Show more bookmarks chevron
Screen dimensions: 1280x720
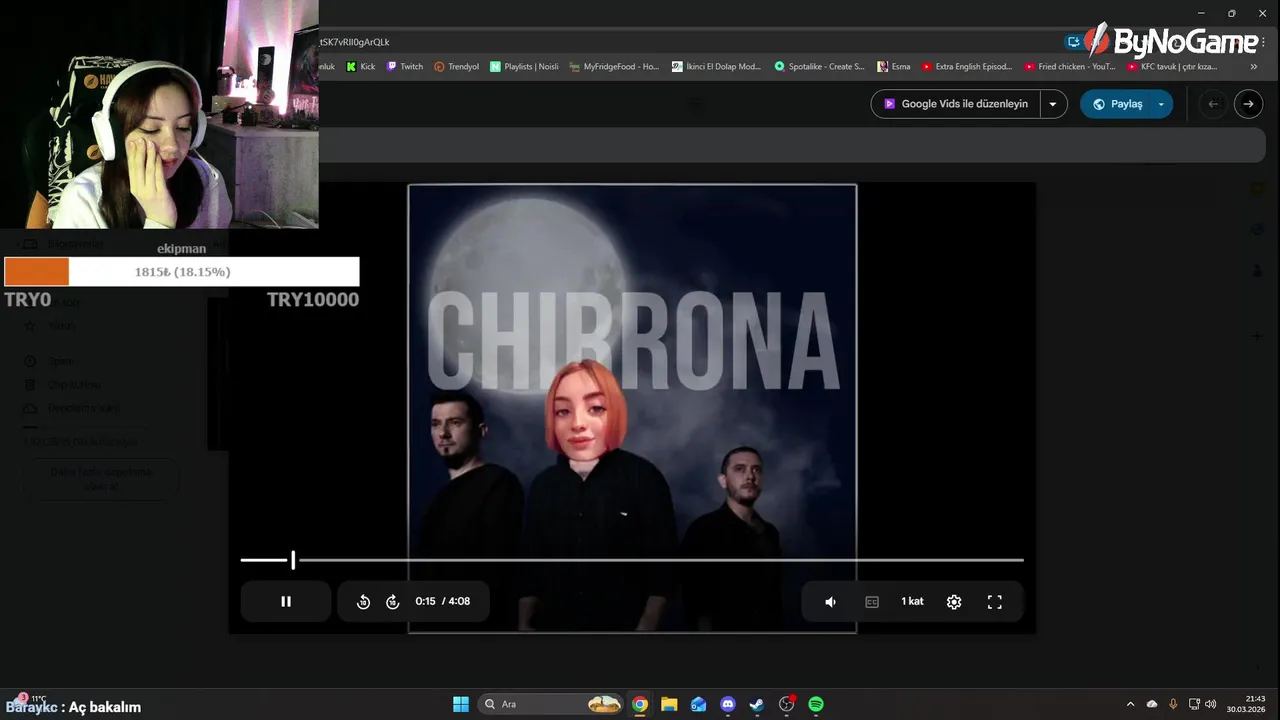(1254, 67)
